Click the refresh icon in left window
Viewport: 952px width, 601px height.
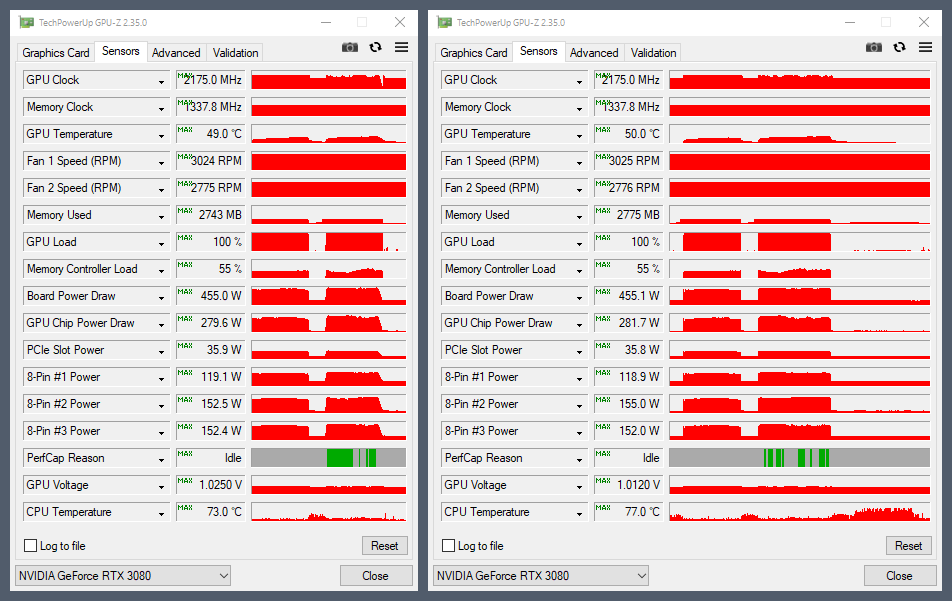[375, 47]
